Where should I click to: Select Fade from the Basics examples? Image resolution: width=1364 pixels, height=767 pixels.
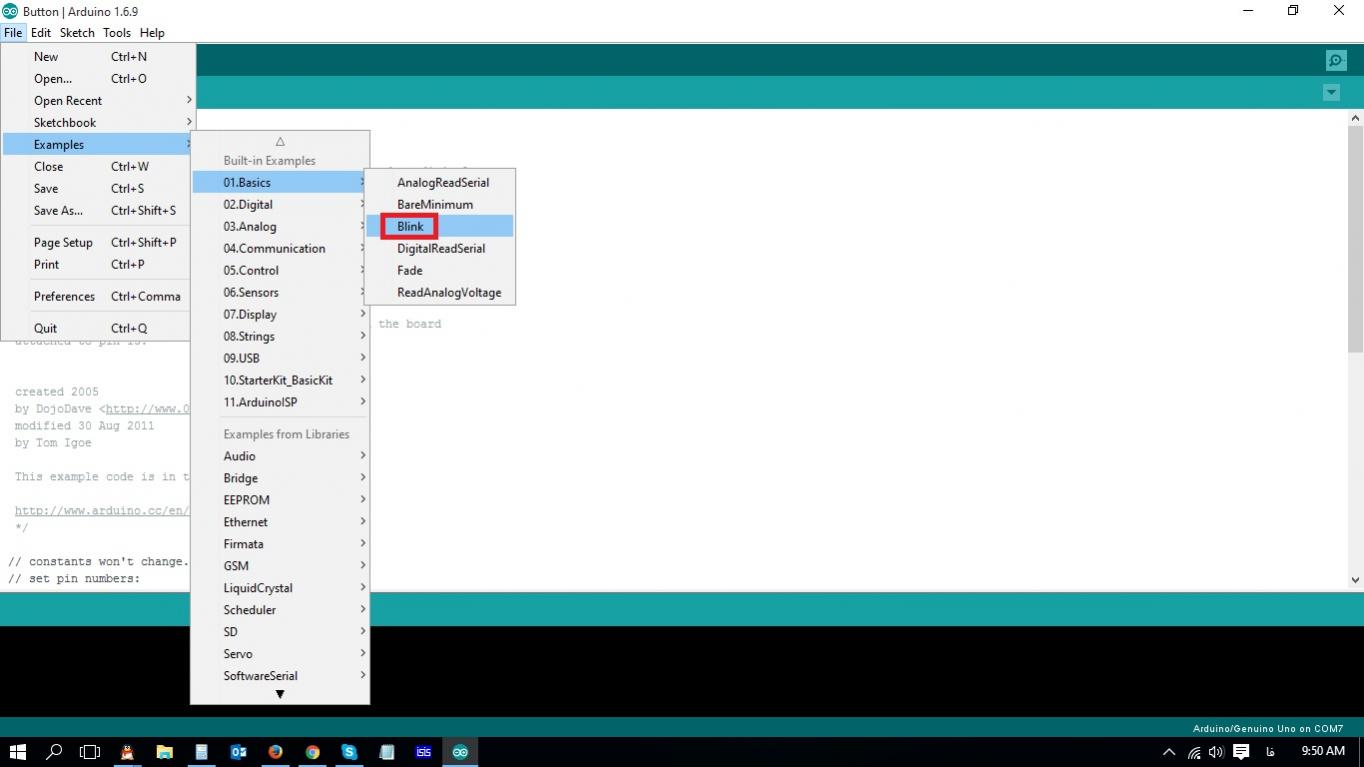(x=410, y=271)
